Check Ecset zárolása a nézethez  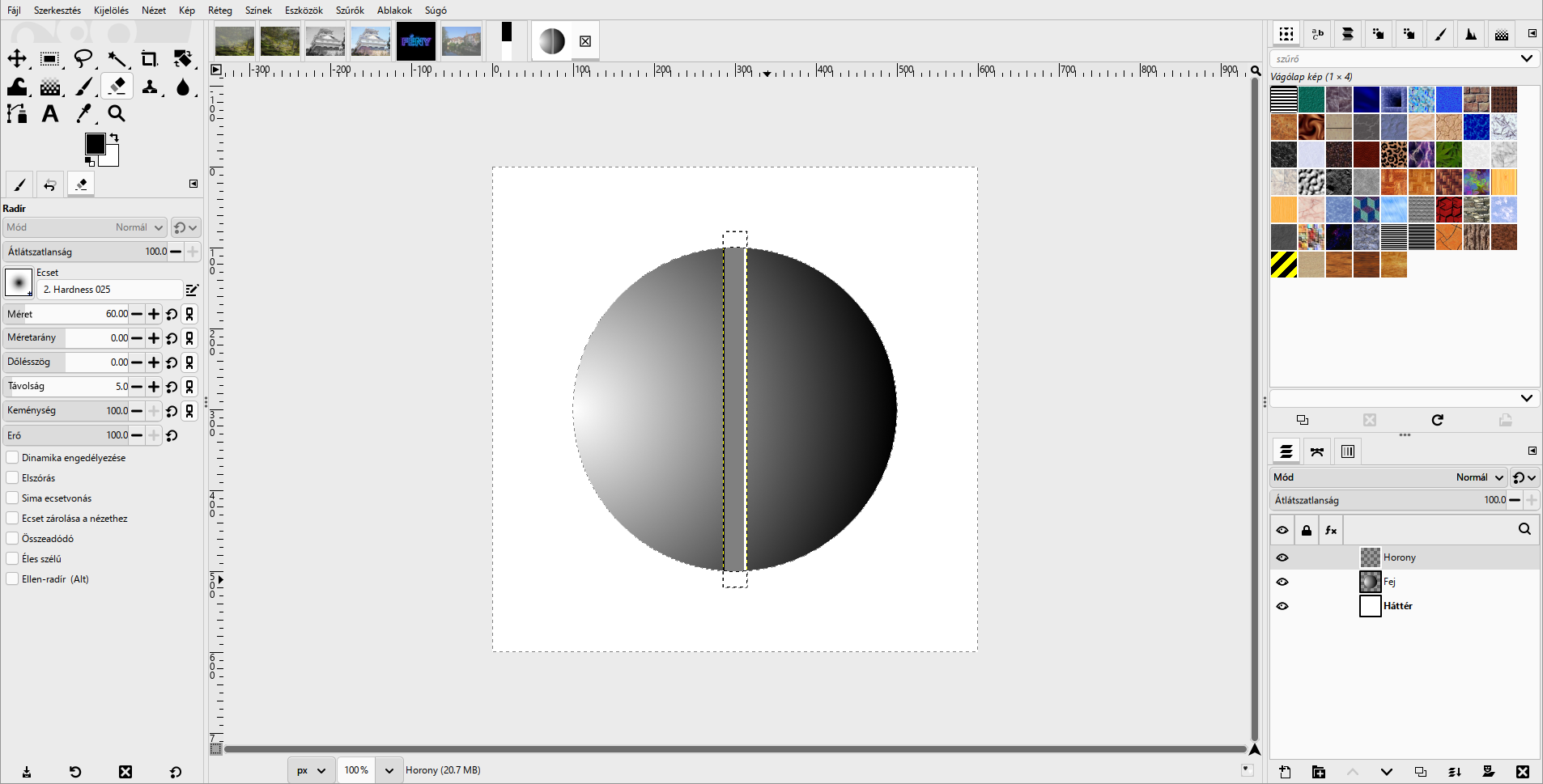[12, 518]
